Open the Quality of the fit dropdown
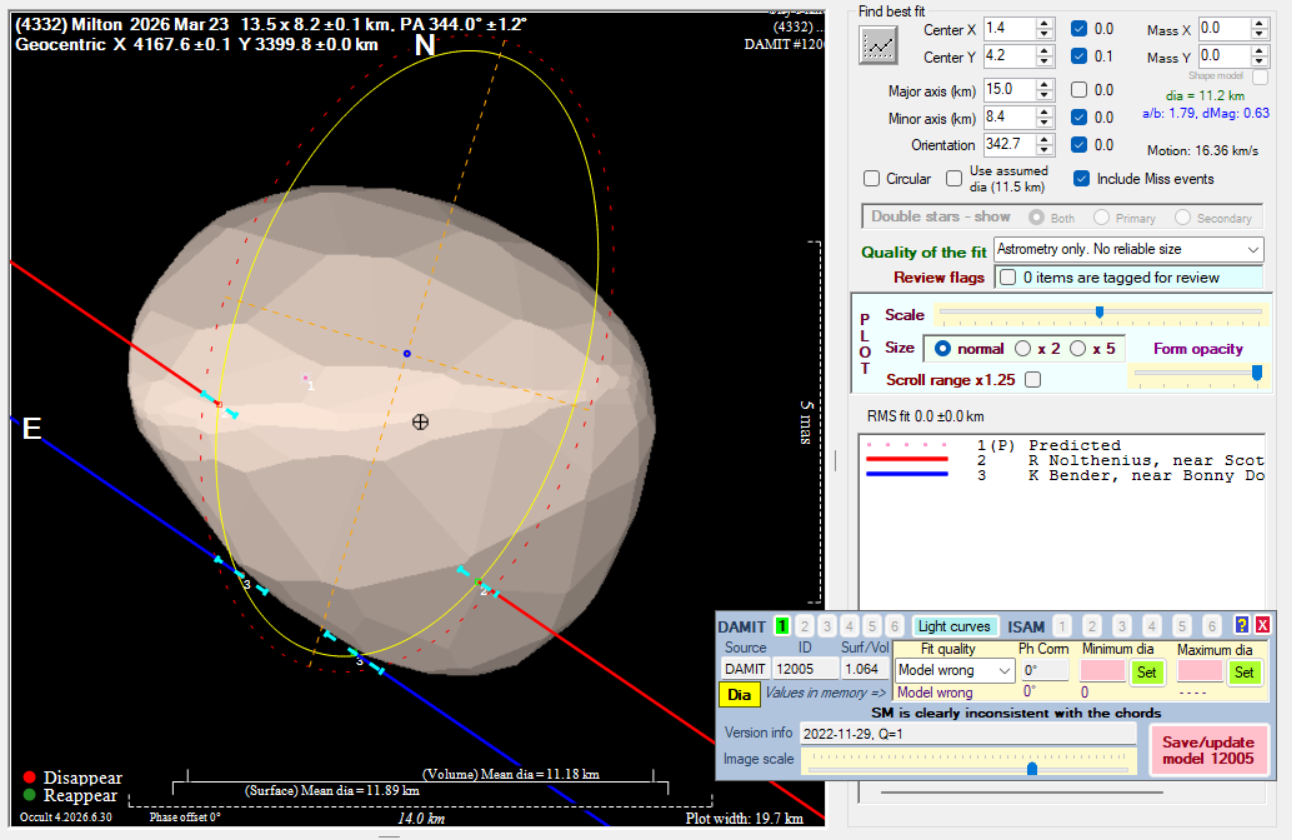The width and height of the screenshot is (1292, 840). tap(1129, 249)
